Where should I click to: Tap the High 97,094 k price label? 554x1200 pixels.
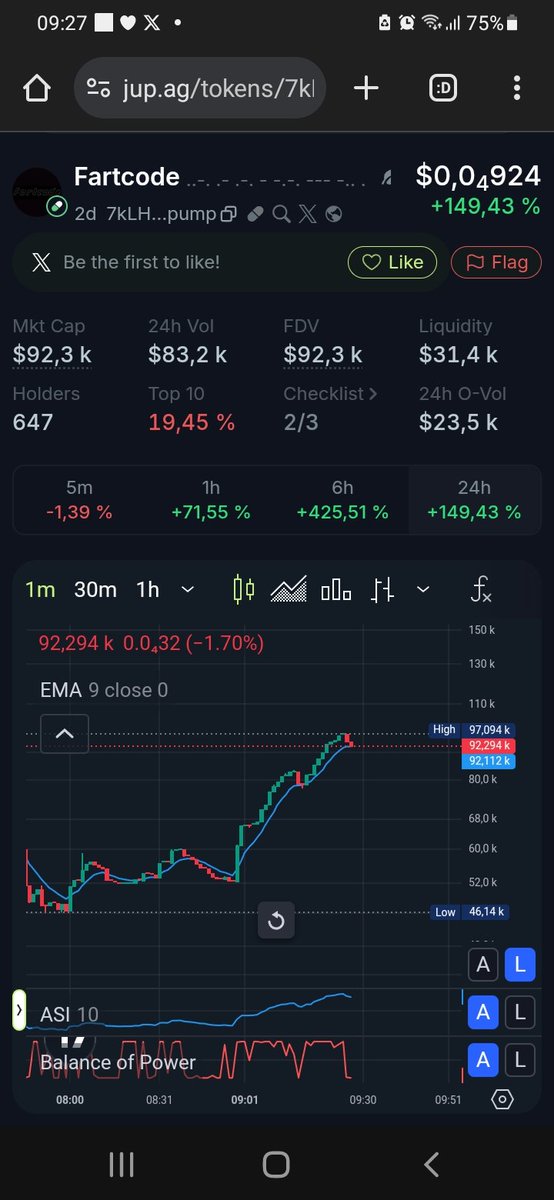(x=471, y=730)
